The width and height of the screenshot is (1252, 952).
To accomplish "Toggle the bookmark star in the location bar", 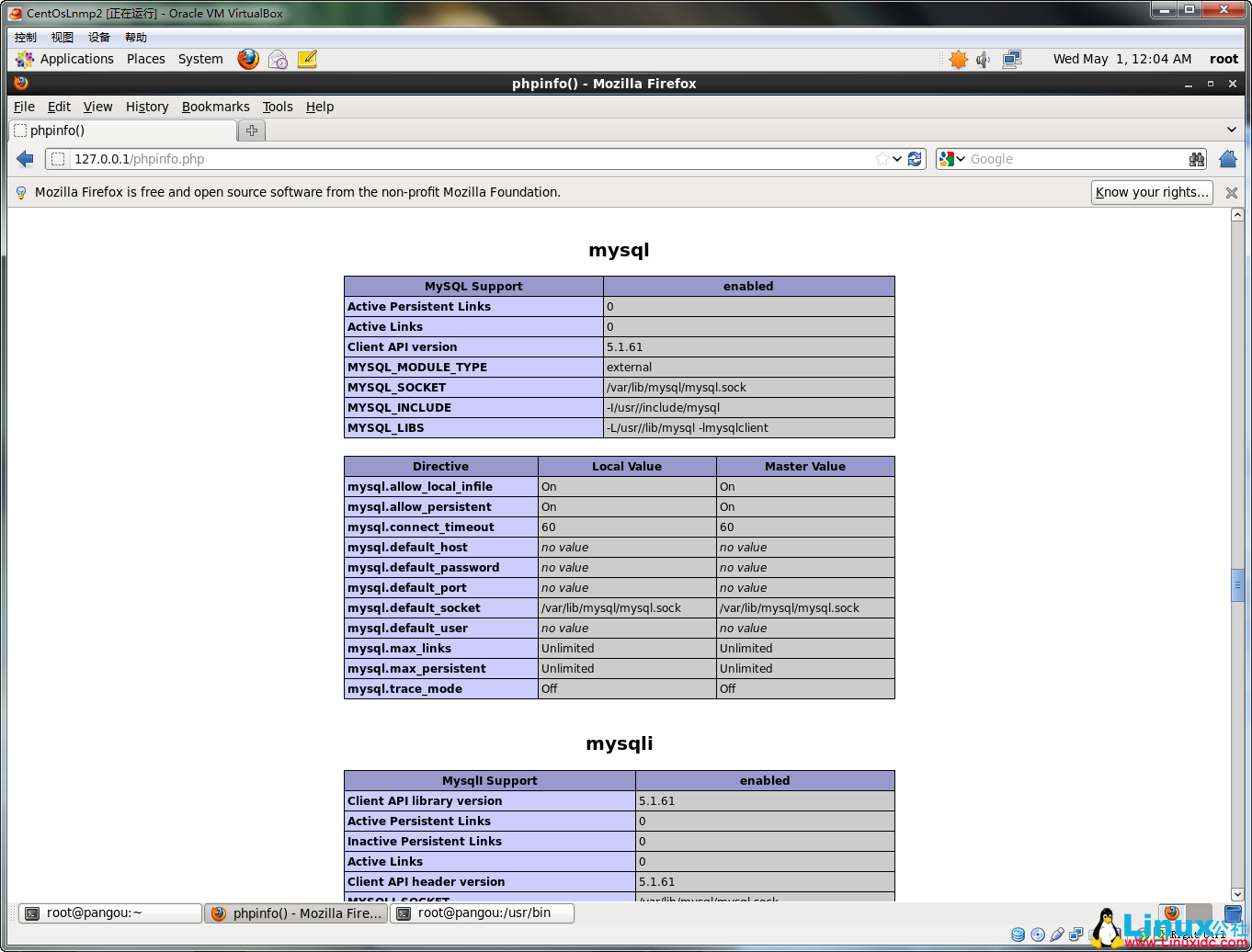I will point(880,158).
